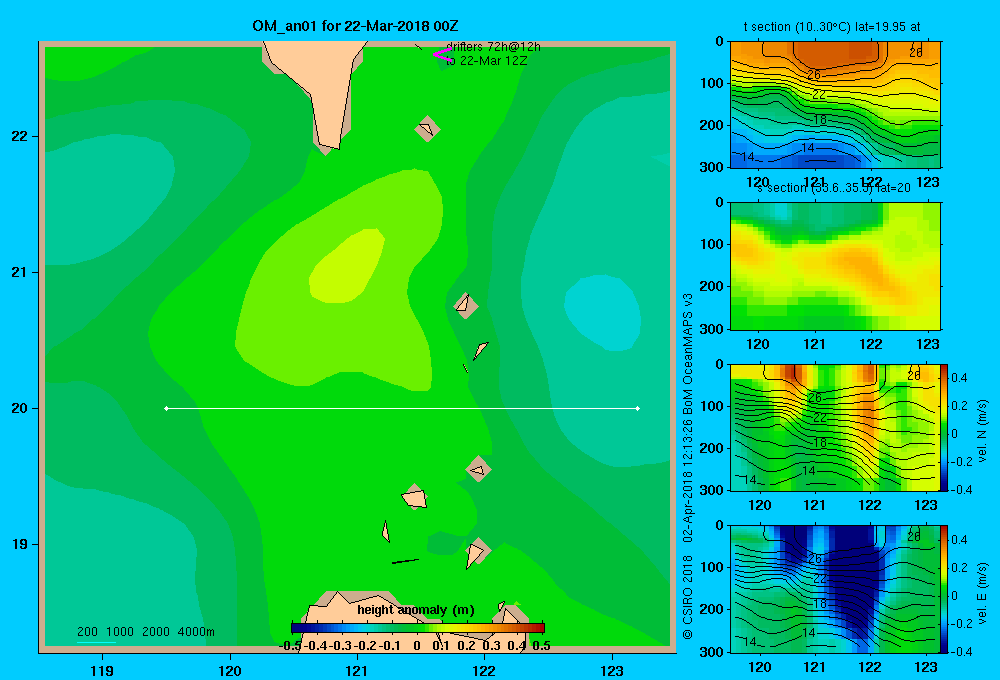Click the white section line's left endpoint

tap(166, 408)
